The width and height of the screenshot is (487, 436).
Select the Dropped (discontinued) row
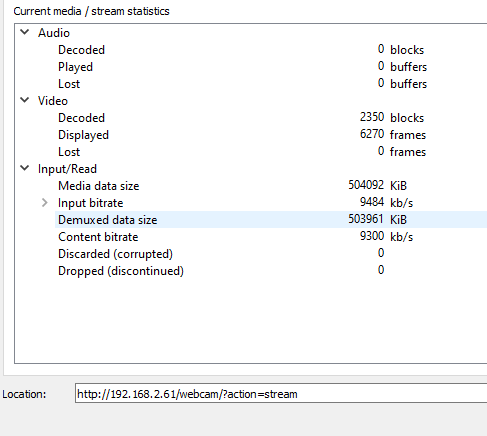point(271,271)
